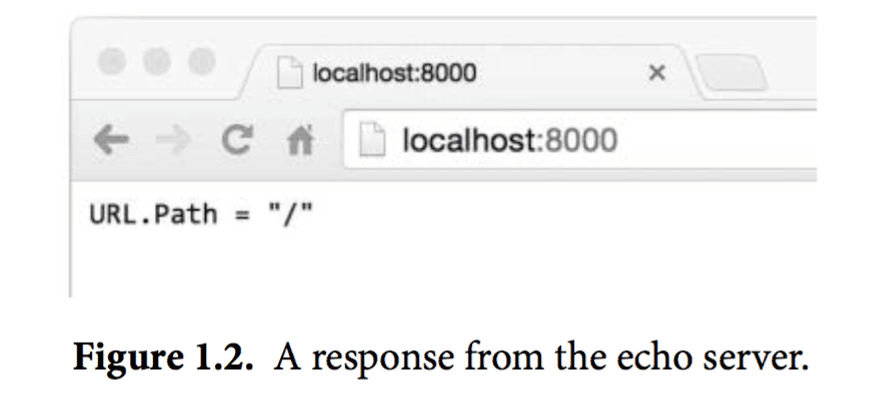
Task: Click the "/" path value in the page
Action: (290, 214)
